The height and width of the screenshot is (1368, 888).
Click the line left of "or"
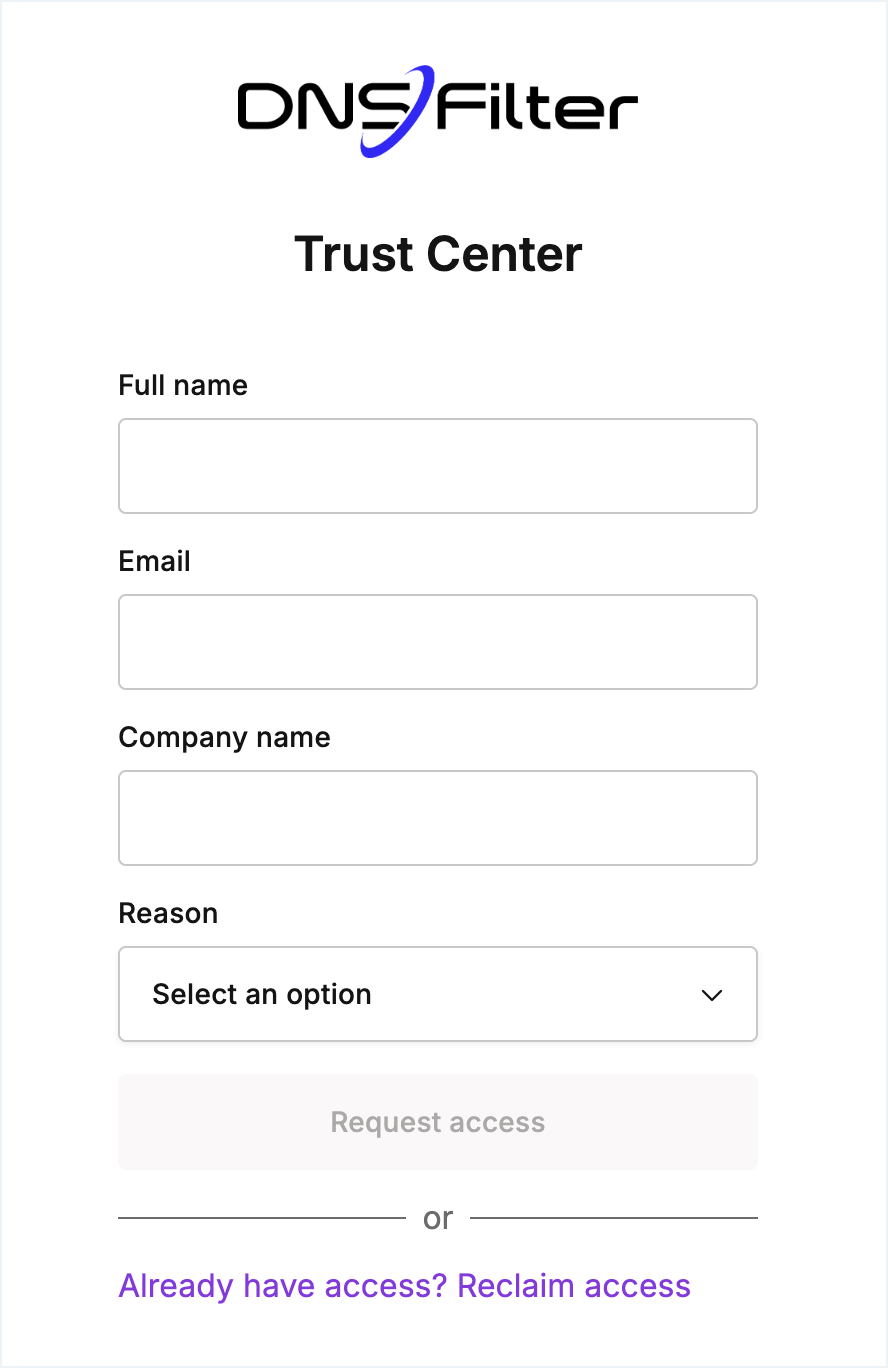[x=262, y=1218]
